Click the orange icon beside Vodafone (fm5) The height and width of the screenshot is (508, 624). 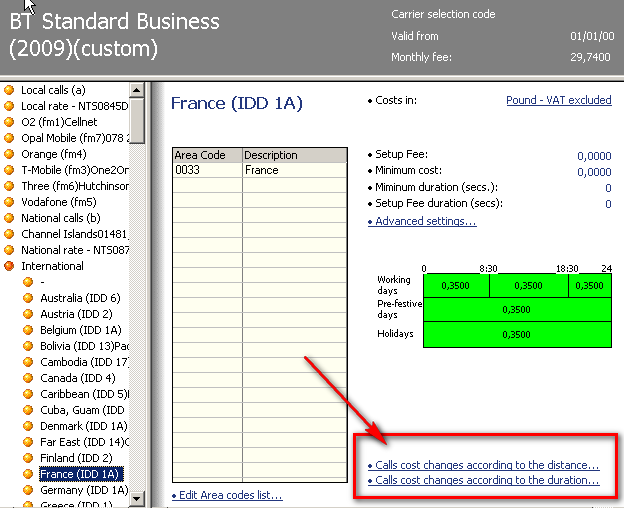pos(10,202)
